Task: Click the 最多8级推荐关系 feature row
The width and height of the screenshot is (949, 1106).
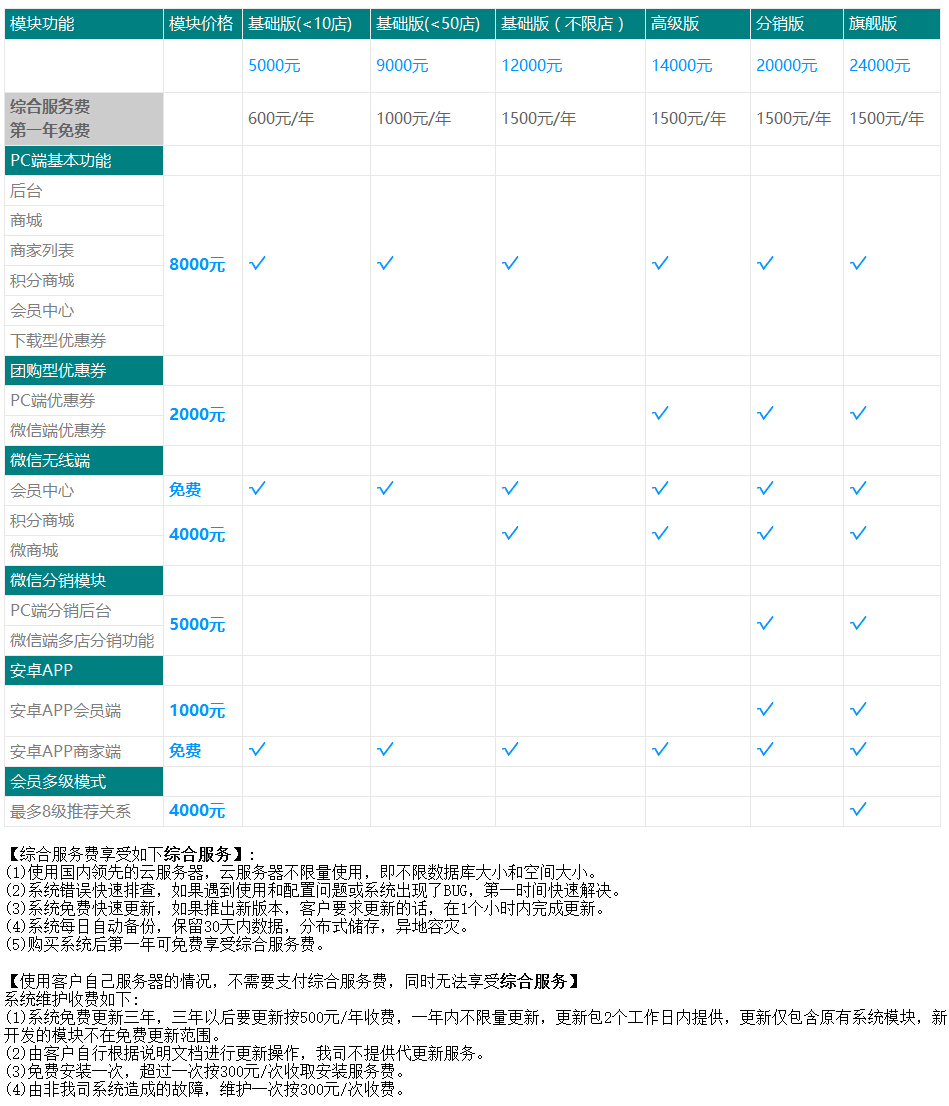Action: pos(84,812)
